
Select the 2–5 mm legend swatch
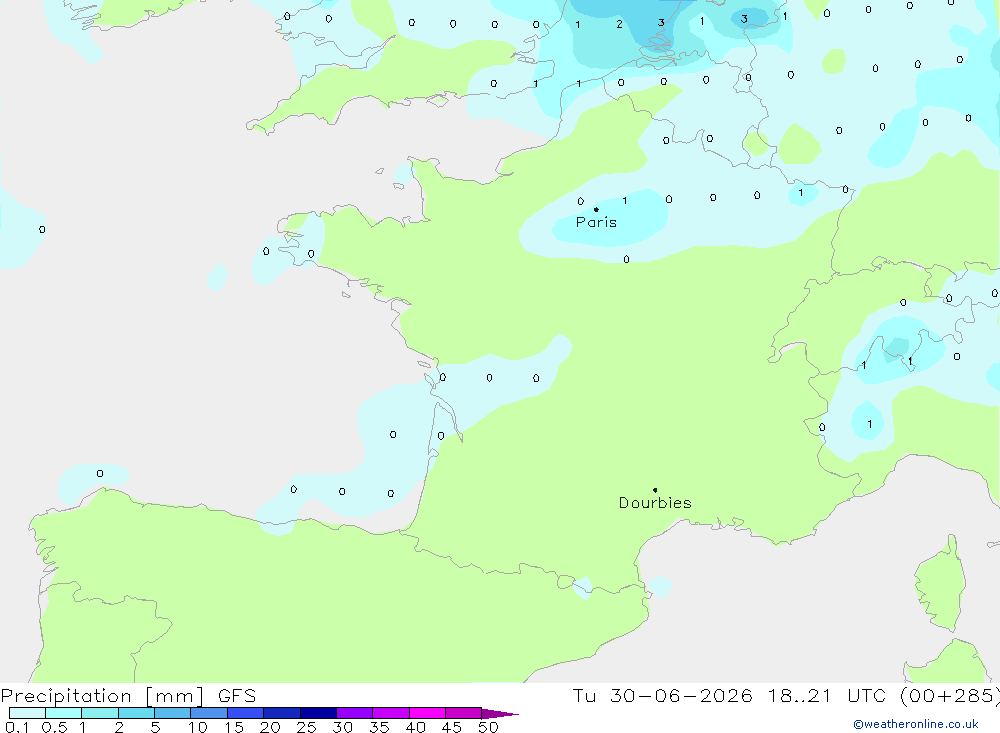tap(136, 713)
